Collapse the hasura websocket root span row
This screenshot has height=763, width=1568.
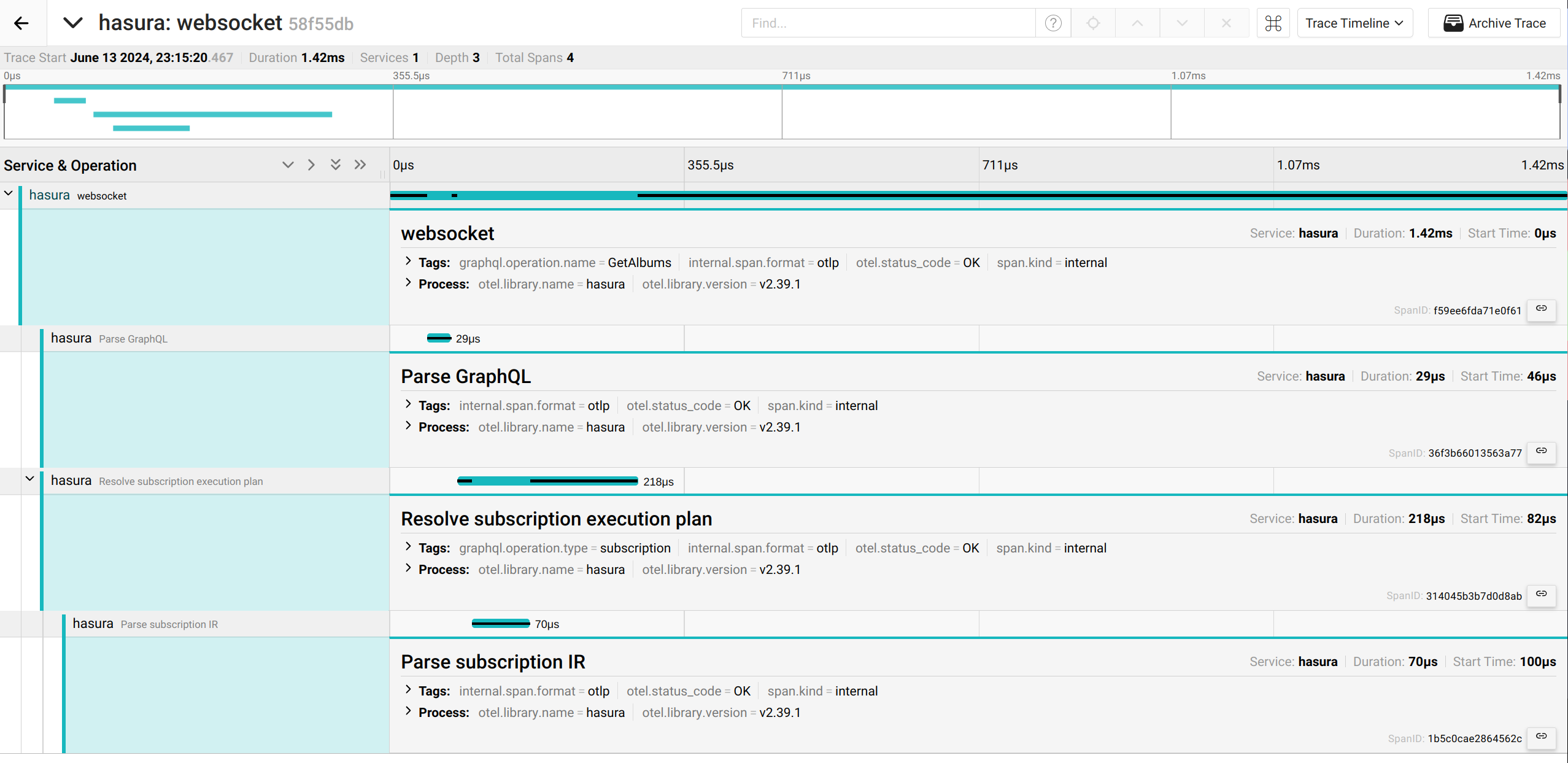tap(9, 193)
